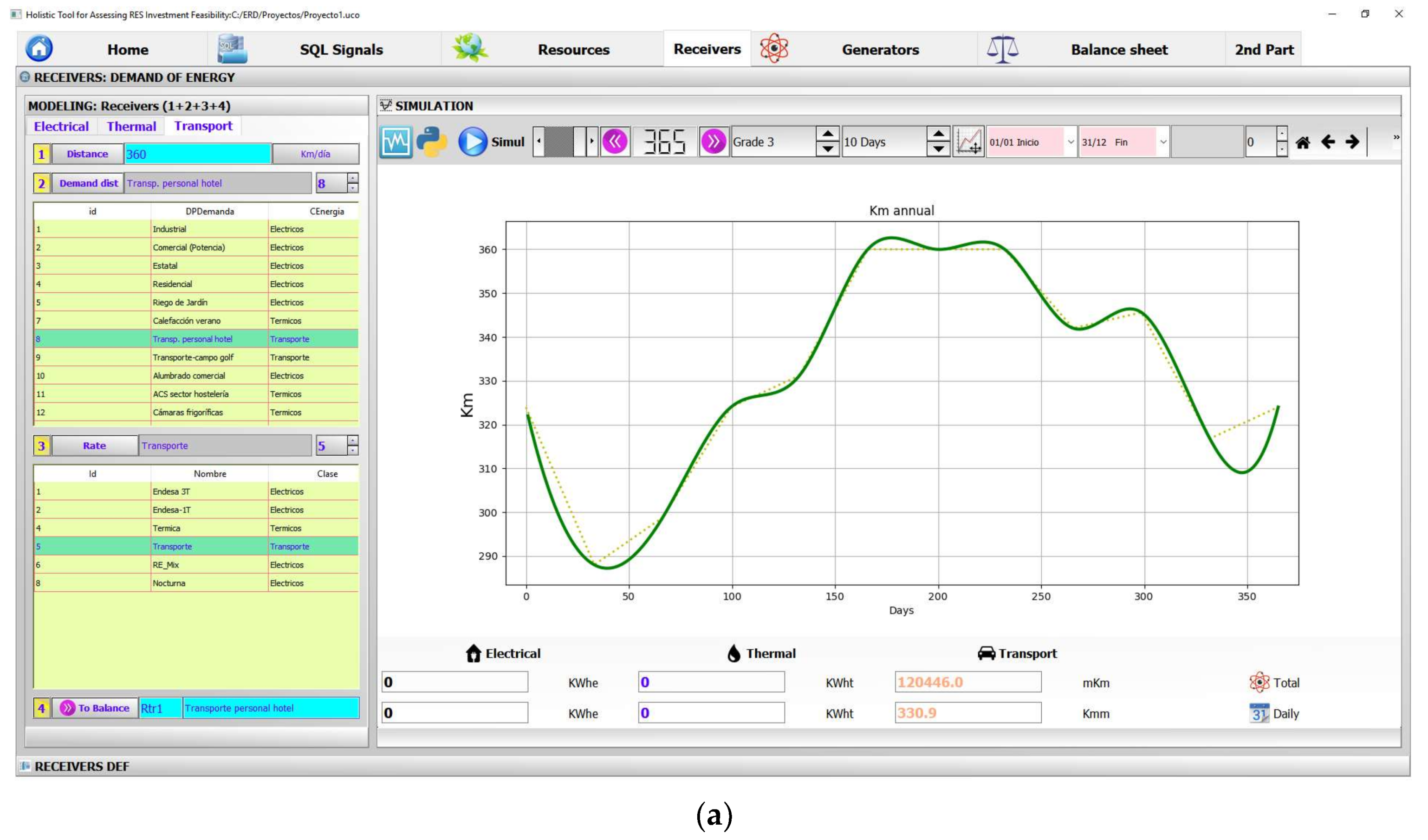Click the magenta rewind double-arrow button

pos(615,142)
